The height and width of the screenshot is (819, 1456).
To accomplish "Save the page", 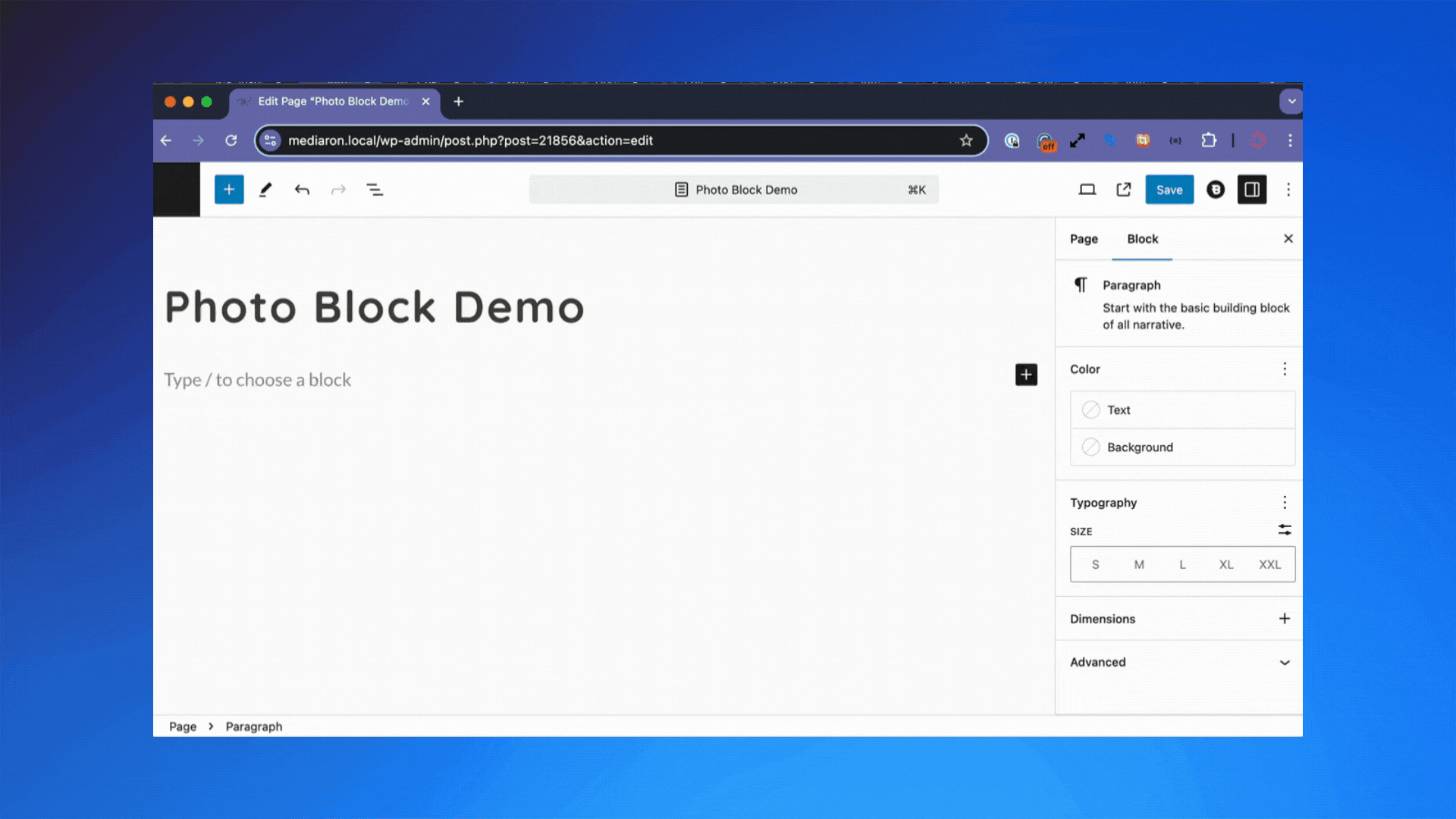I will click(x=1169, y=190).
